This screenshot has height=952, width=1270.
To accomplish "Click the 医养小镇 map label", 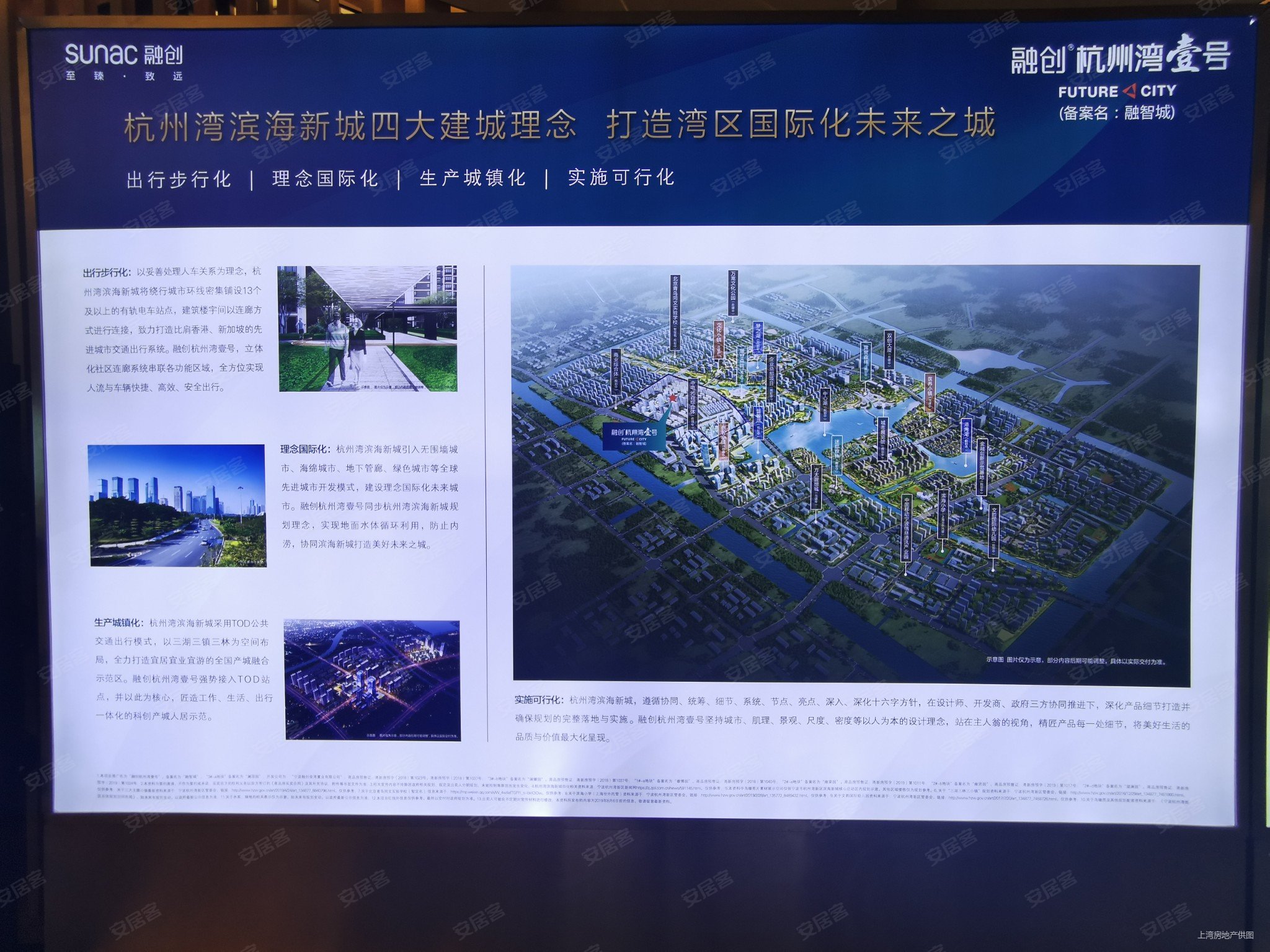I will [930, 394].
